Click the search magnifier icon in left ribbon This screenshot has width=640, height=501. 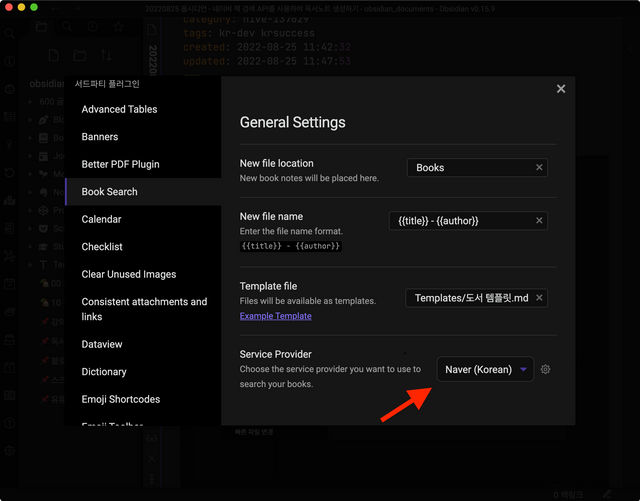pos(9,33)
